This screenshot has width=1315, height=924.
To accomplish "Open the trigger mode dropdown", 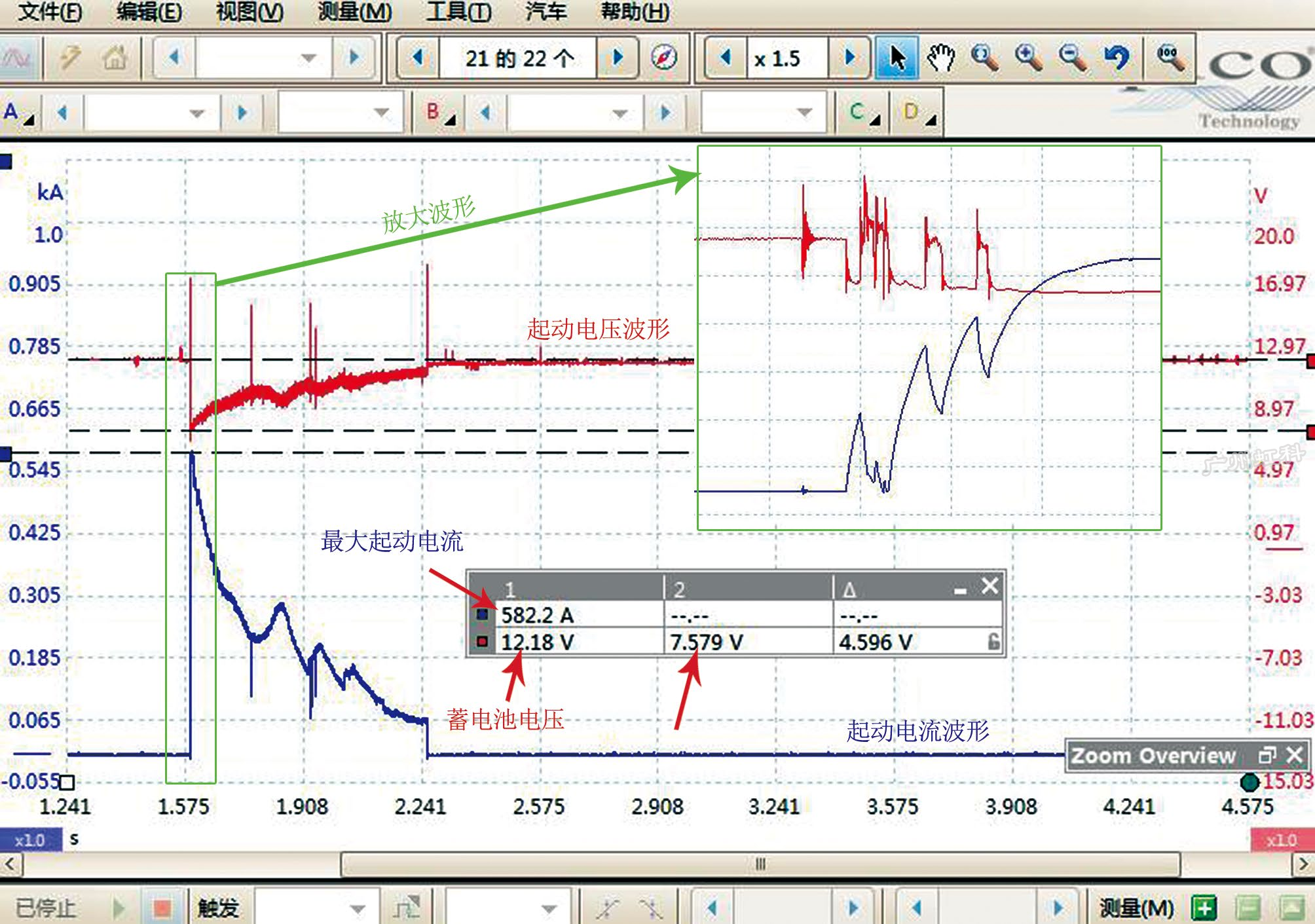I will 317,908.
